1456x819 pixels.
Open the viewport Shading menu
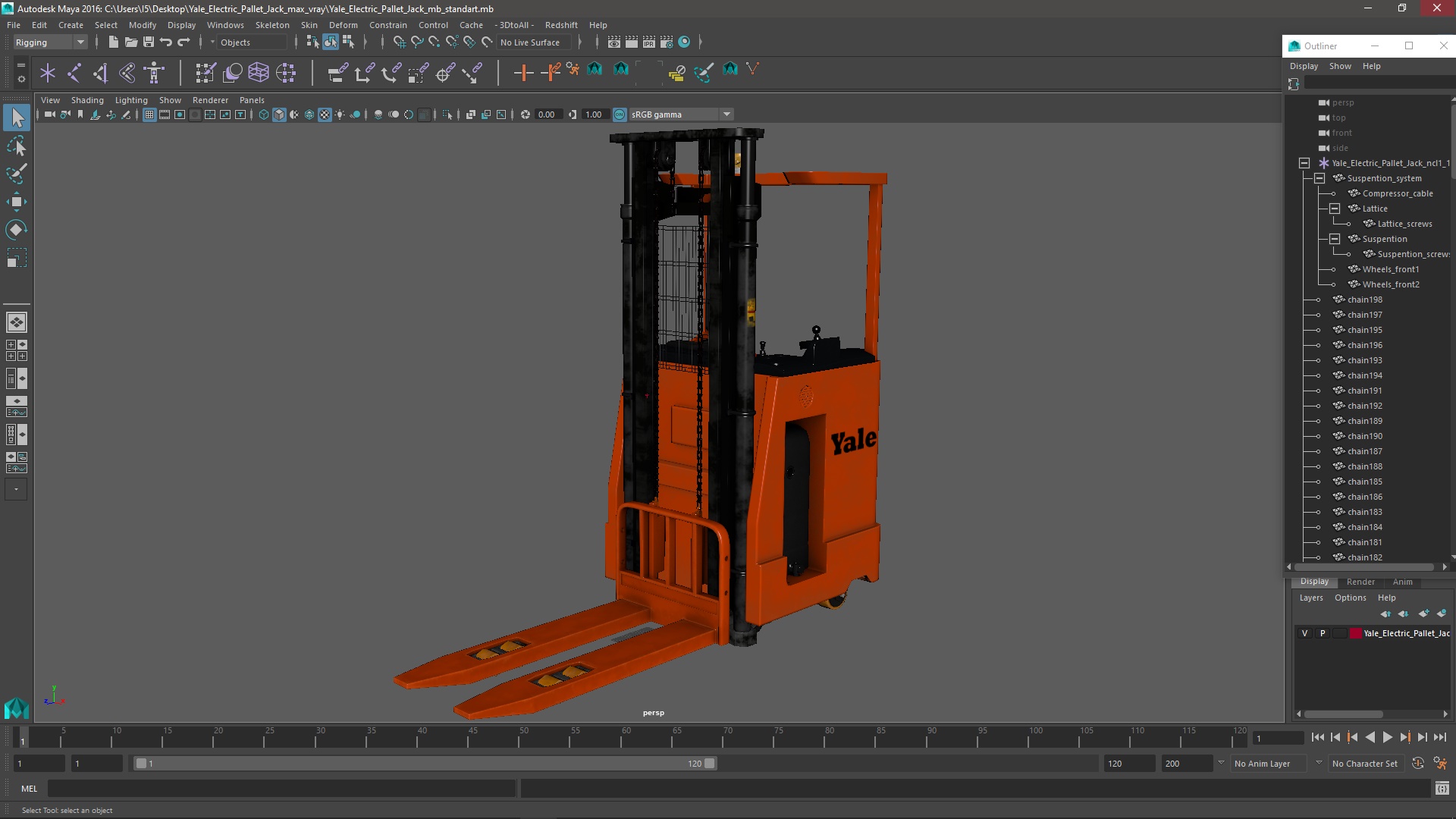87,100
